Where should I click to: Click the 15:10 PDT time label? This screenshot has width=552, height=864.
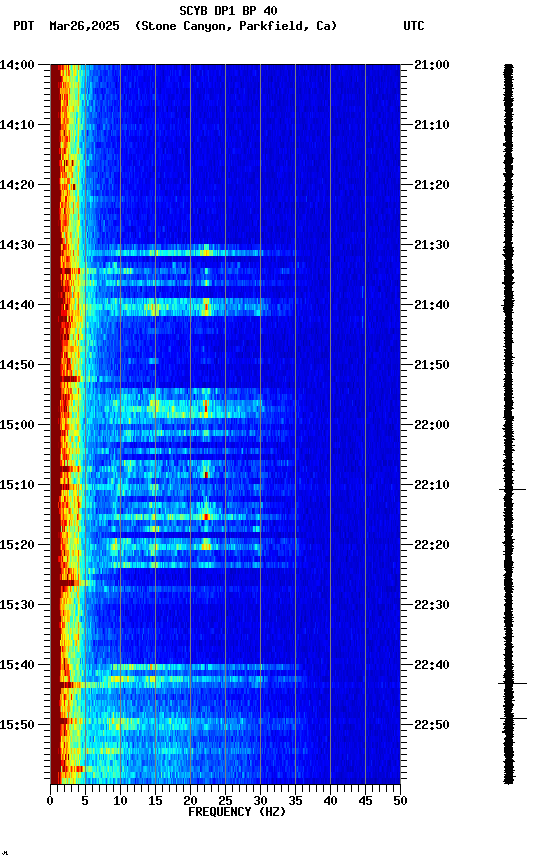(17, 485)
